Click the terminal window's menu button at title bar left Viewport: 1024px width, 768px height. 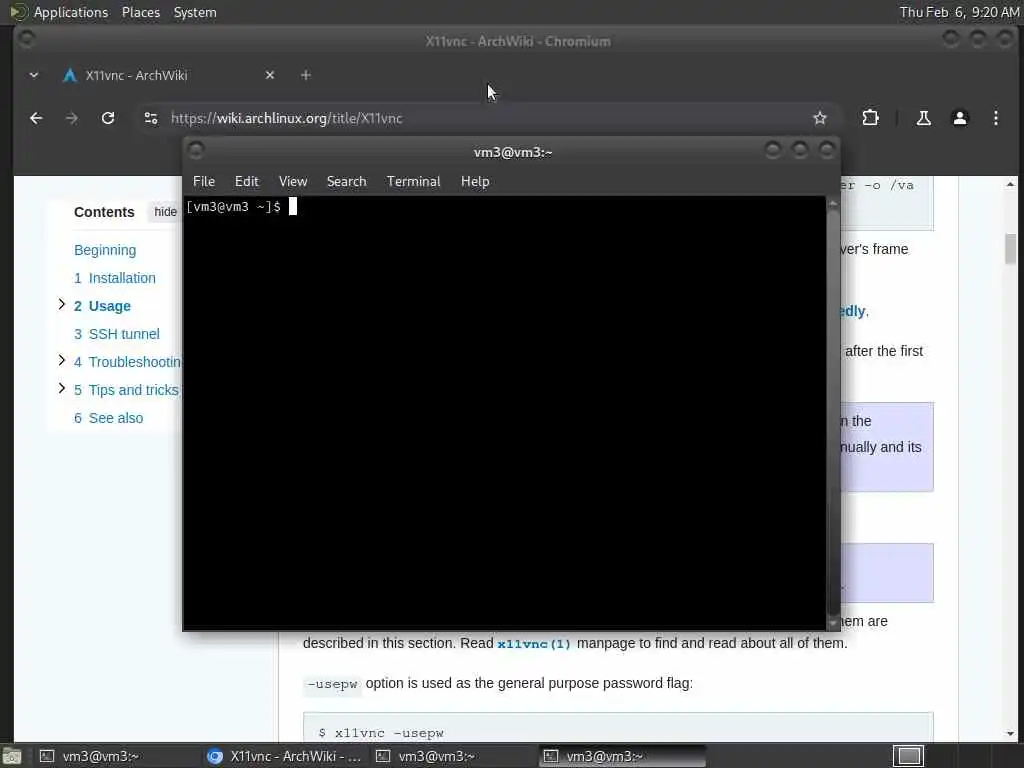click(196, 150)
